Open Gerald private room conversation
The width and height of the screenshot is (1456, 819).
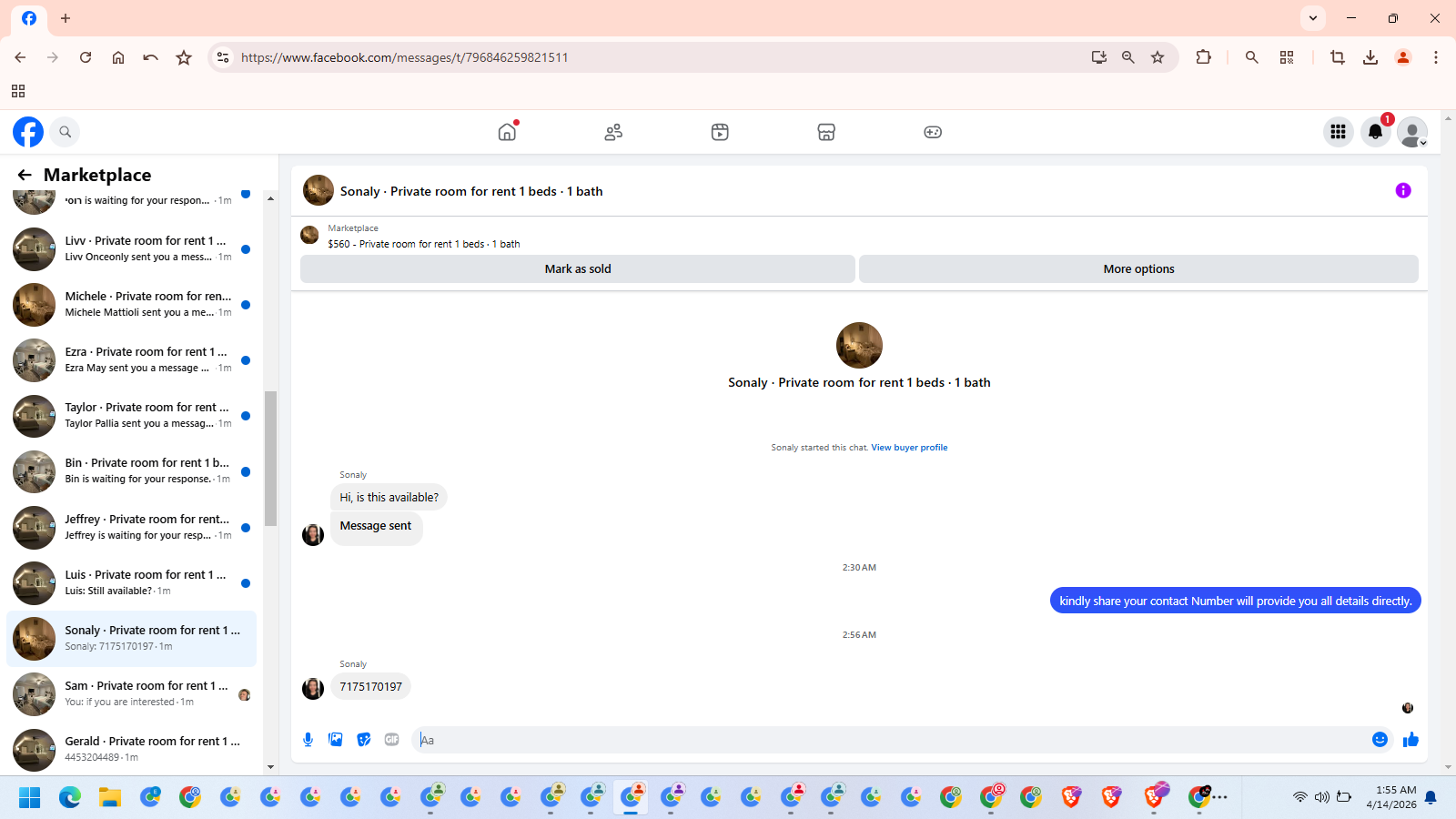pos(132,749)
